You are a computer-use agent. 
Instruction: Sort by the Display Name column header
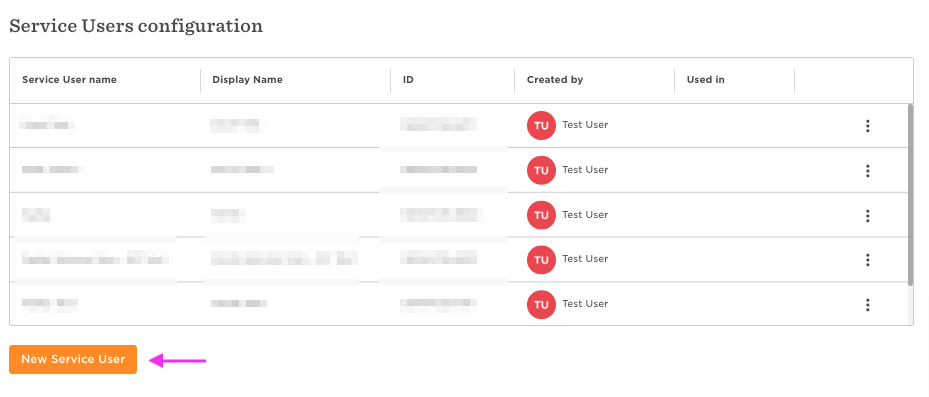247,79
